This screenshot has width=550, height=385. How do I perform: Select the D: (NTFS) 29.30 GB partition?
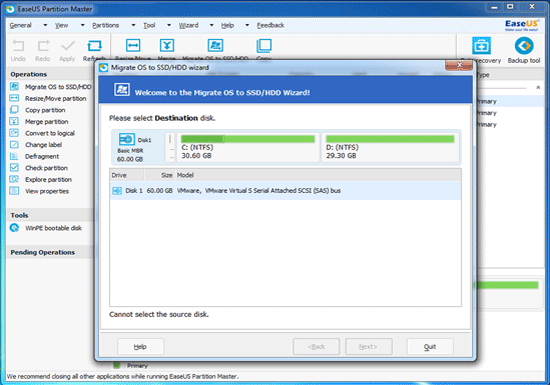pyautogui.click(x=390, y=147)
